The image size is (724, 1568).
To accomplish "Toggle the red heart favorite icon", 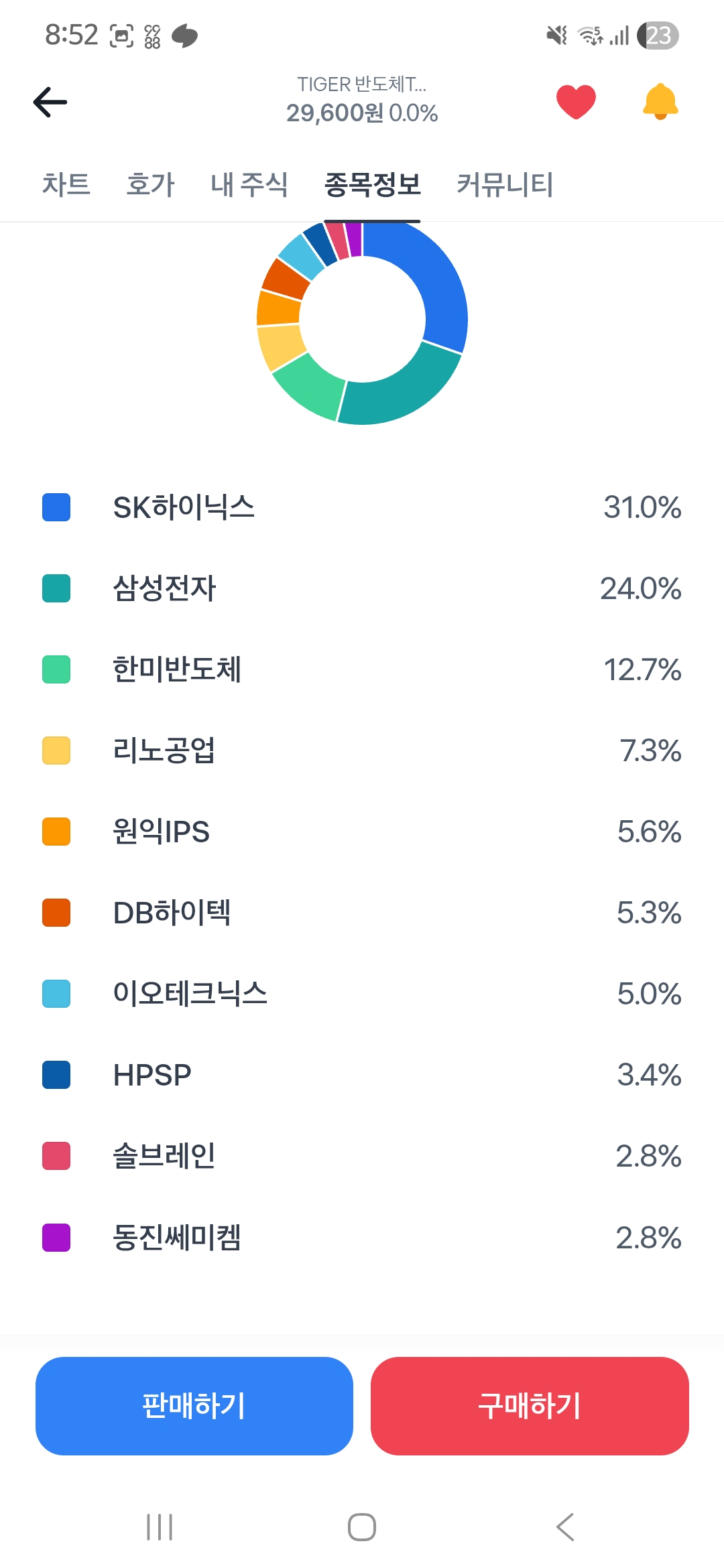I will (576, 102).
